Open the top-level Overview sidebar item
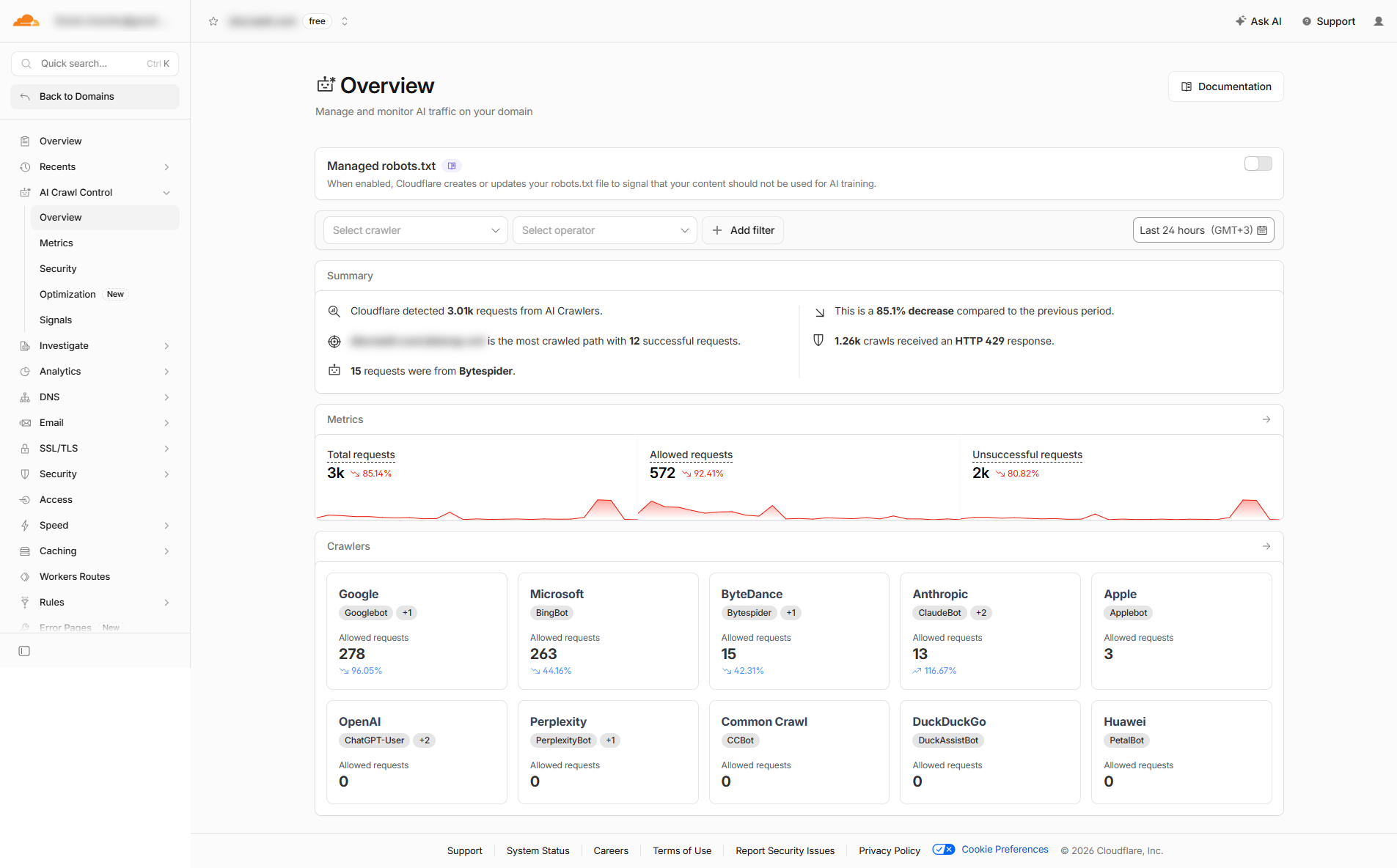Screen dimensions: 1397x868 pyautogui.click(x=95, y=141)
